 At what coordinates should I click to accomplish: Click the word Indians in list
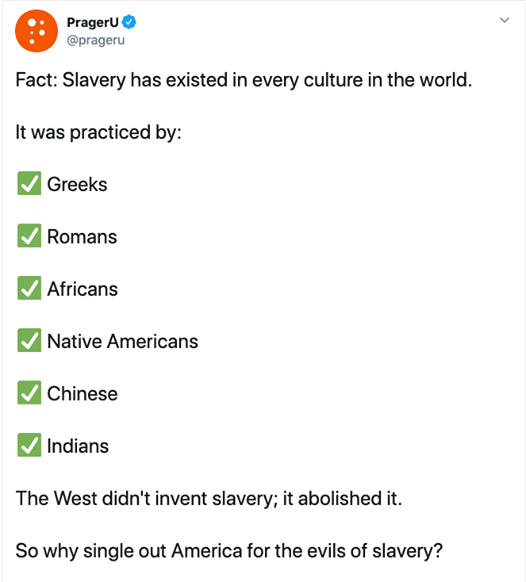[78, 446]
